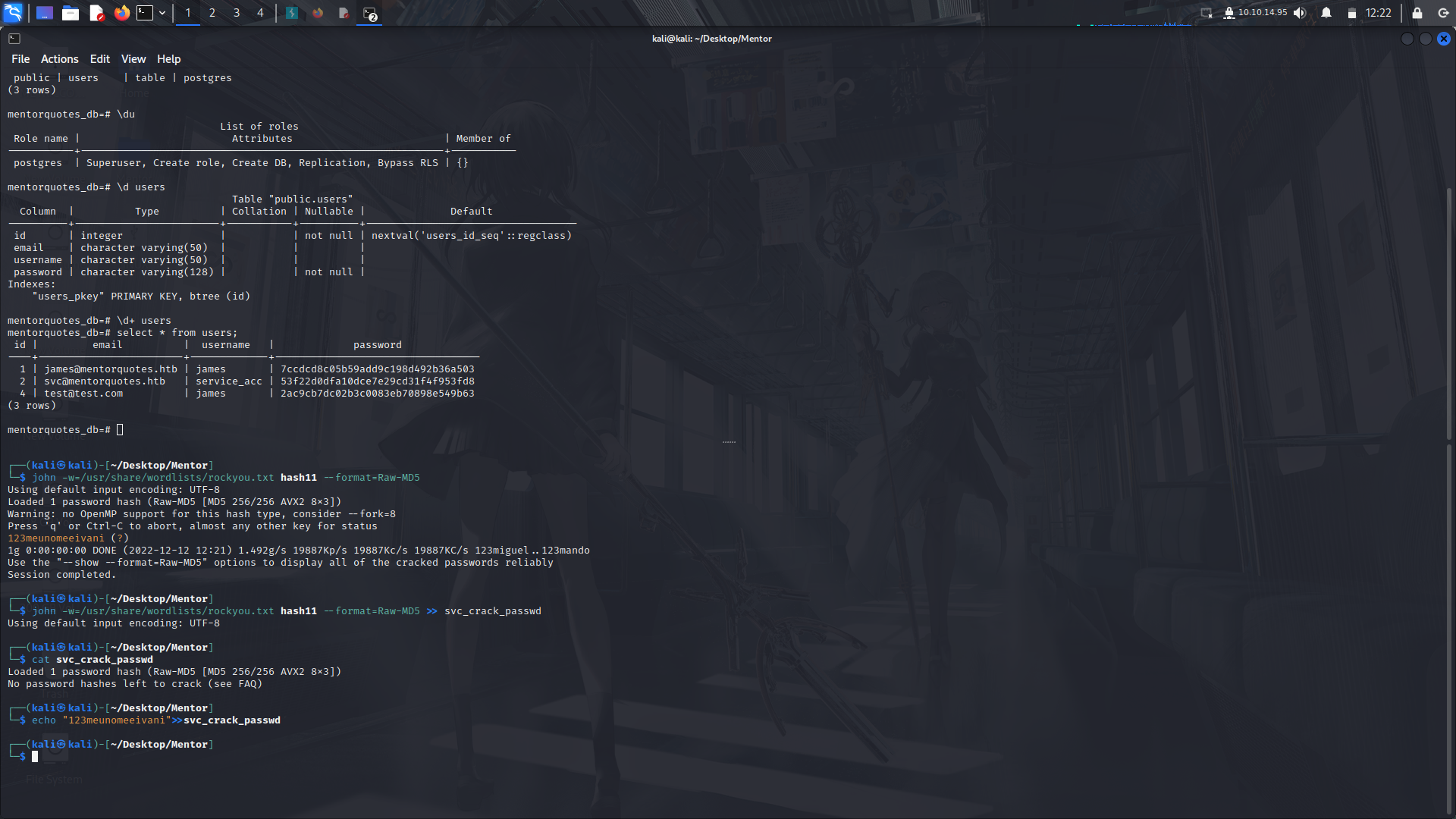Viewport: 1456px width, 819px height.
Task: Open notifications via the bell icon
Action: (x=1326, y=13)
